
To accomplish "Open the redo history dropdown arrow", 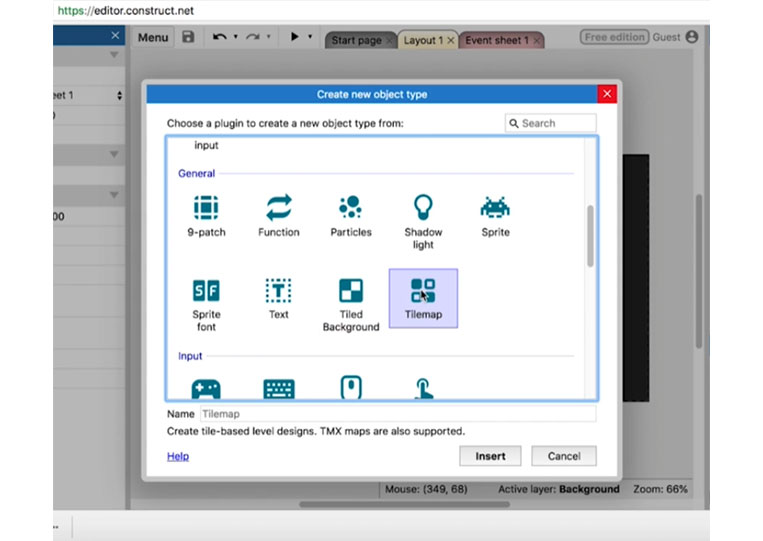I will click(x=269, y=36).
